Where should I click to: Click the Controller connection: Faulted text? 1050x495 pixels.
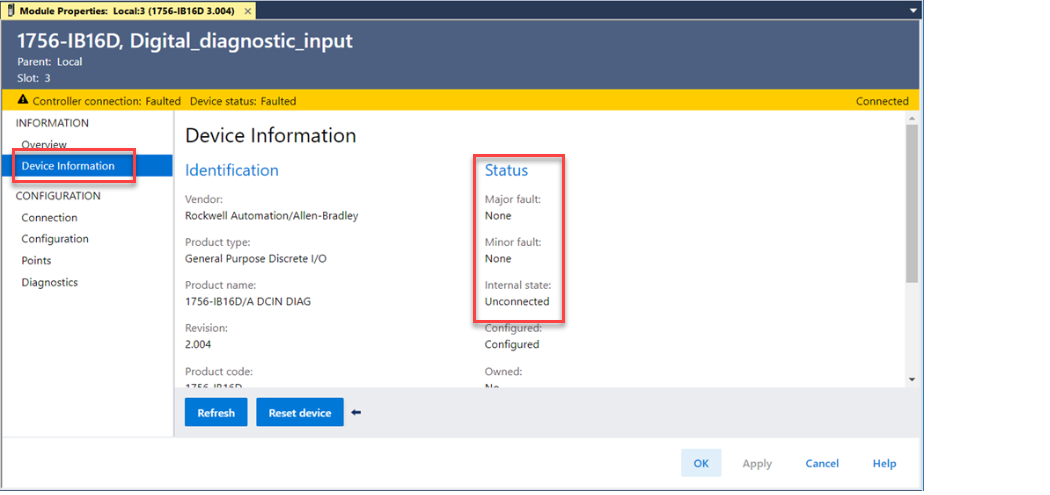(106, 101)
